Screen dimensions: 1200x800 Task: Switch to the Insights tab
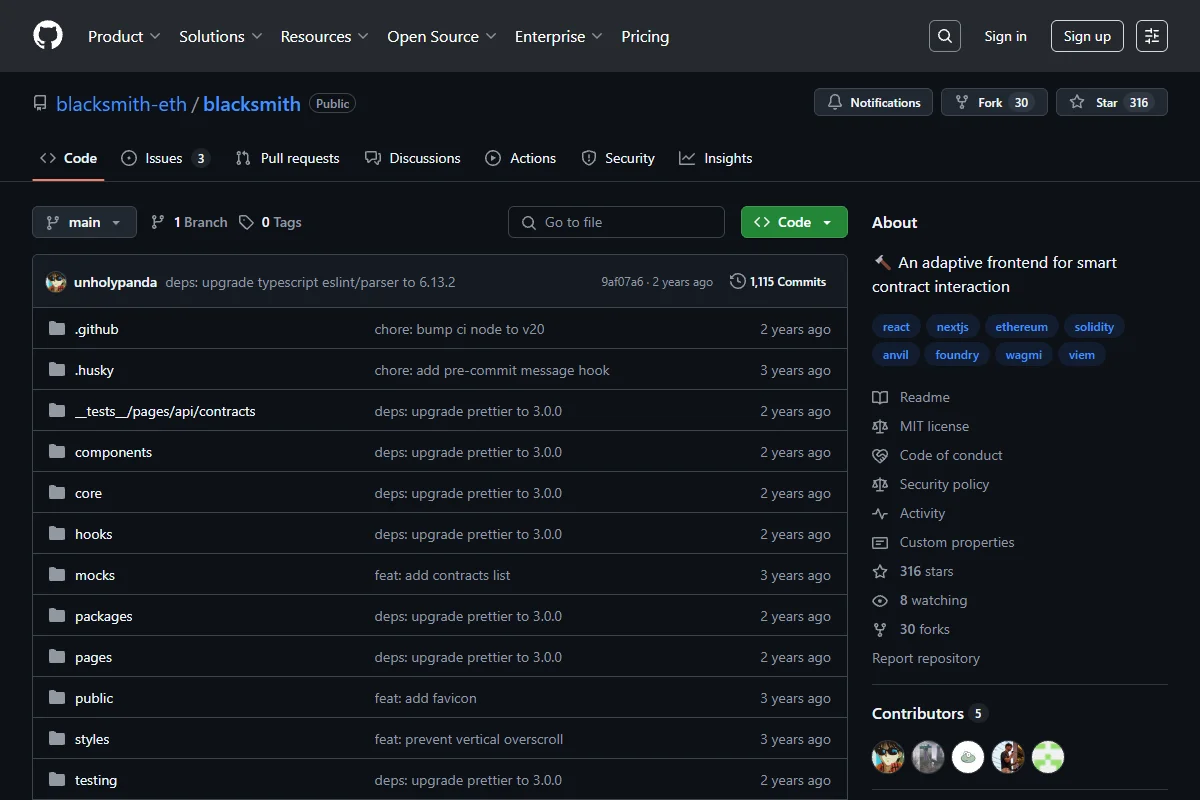(x=715, y=158)
